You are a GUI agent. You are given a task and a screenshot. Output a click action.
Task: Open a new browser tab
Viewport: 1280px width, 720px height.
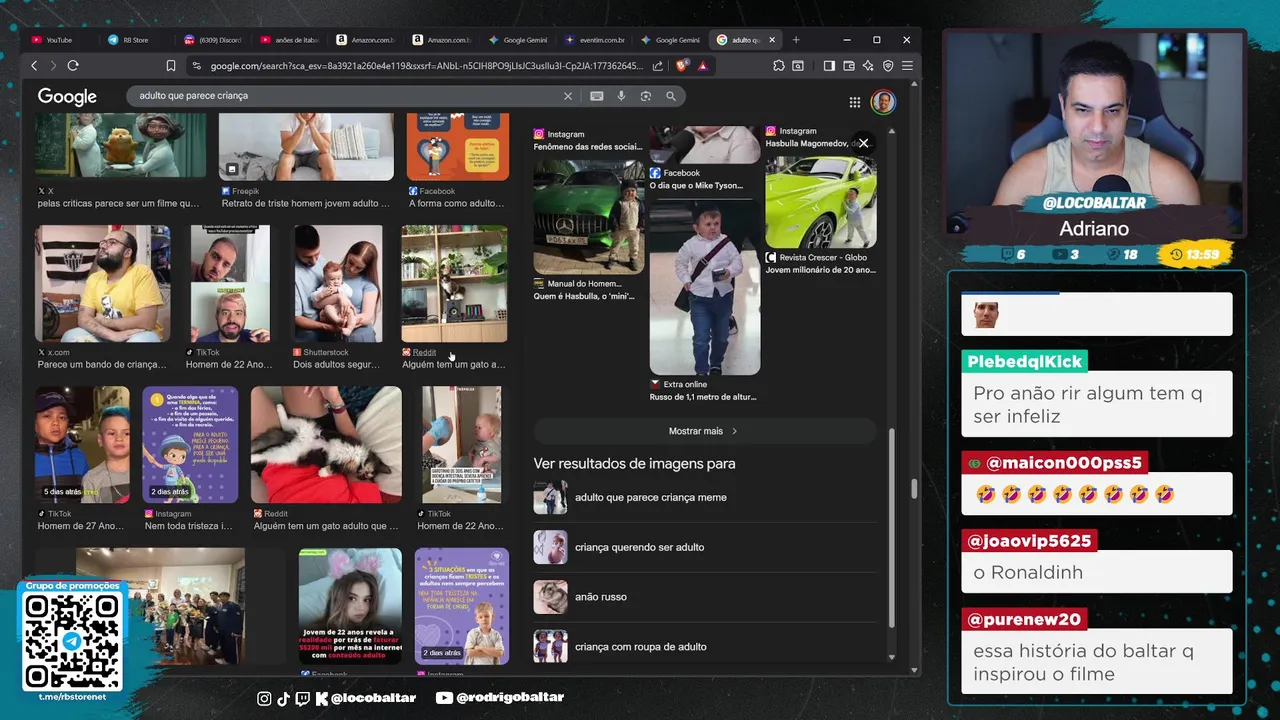coord(796,40)
